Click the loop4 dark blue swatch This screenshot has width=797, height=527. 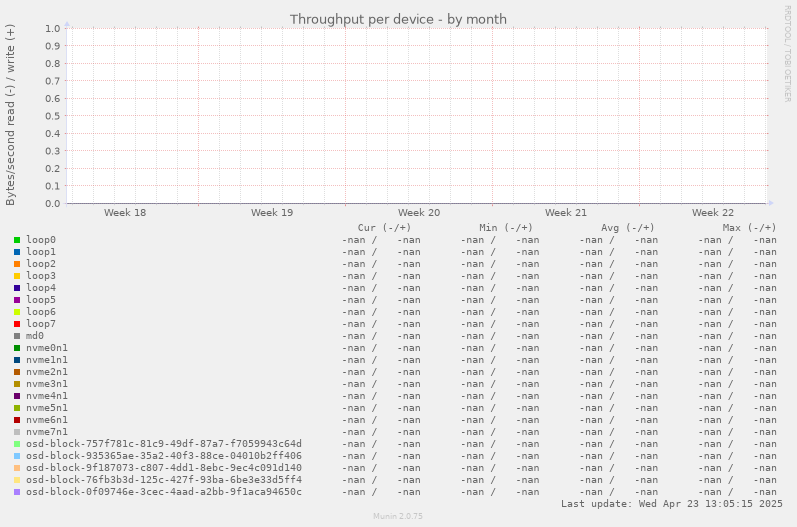(17, 288)
